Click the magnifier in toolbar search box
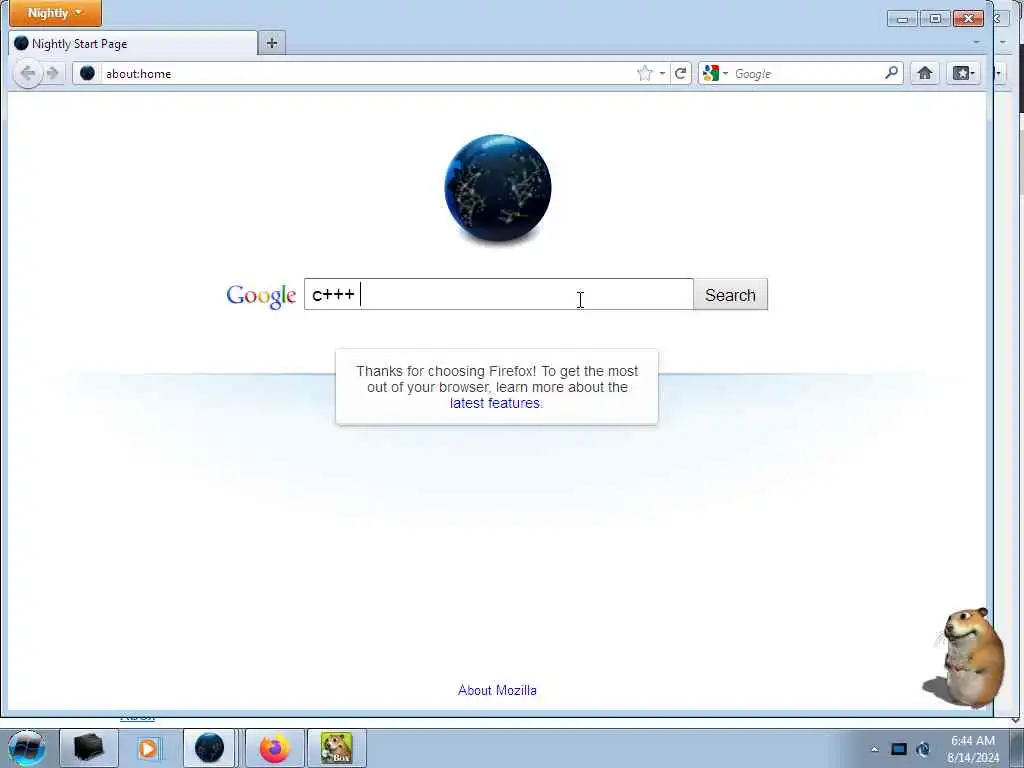Screen dimensions: 1024x768 pos(891,72)
